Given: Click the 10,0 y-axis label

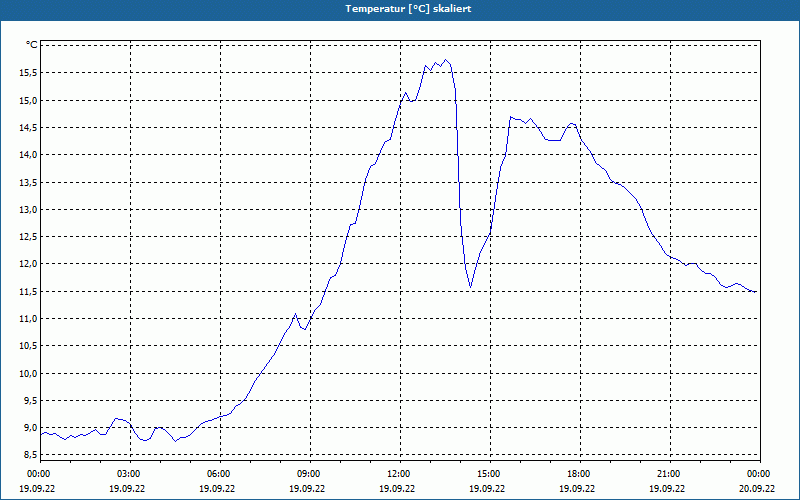Looking at the screenshot, I should [29, 373].
